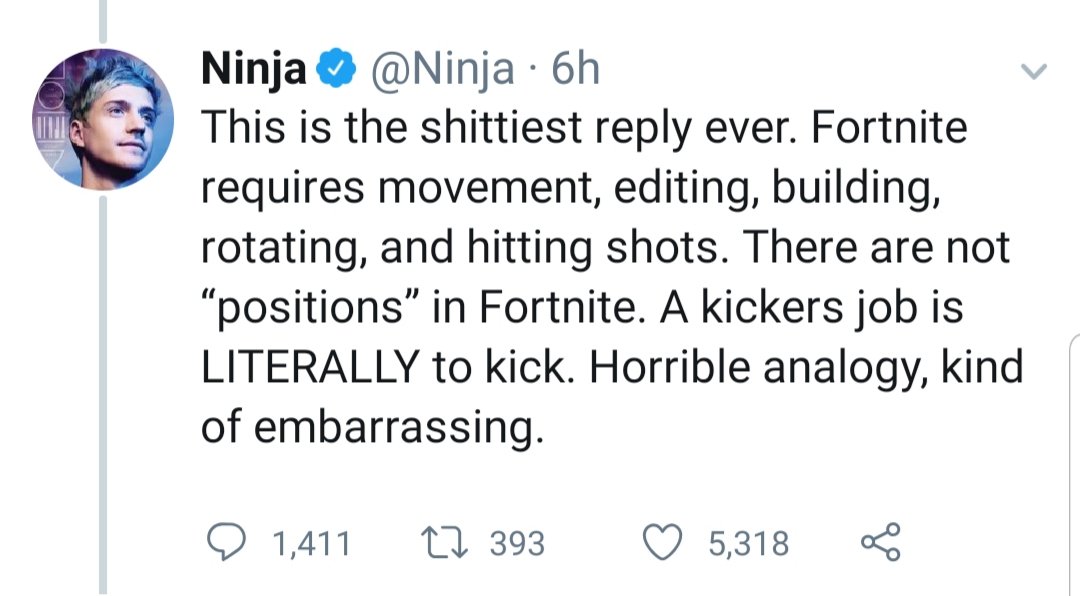Click the 6h timestamp
Screen dimensions: 1080x596
[576, 68]
